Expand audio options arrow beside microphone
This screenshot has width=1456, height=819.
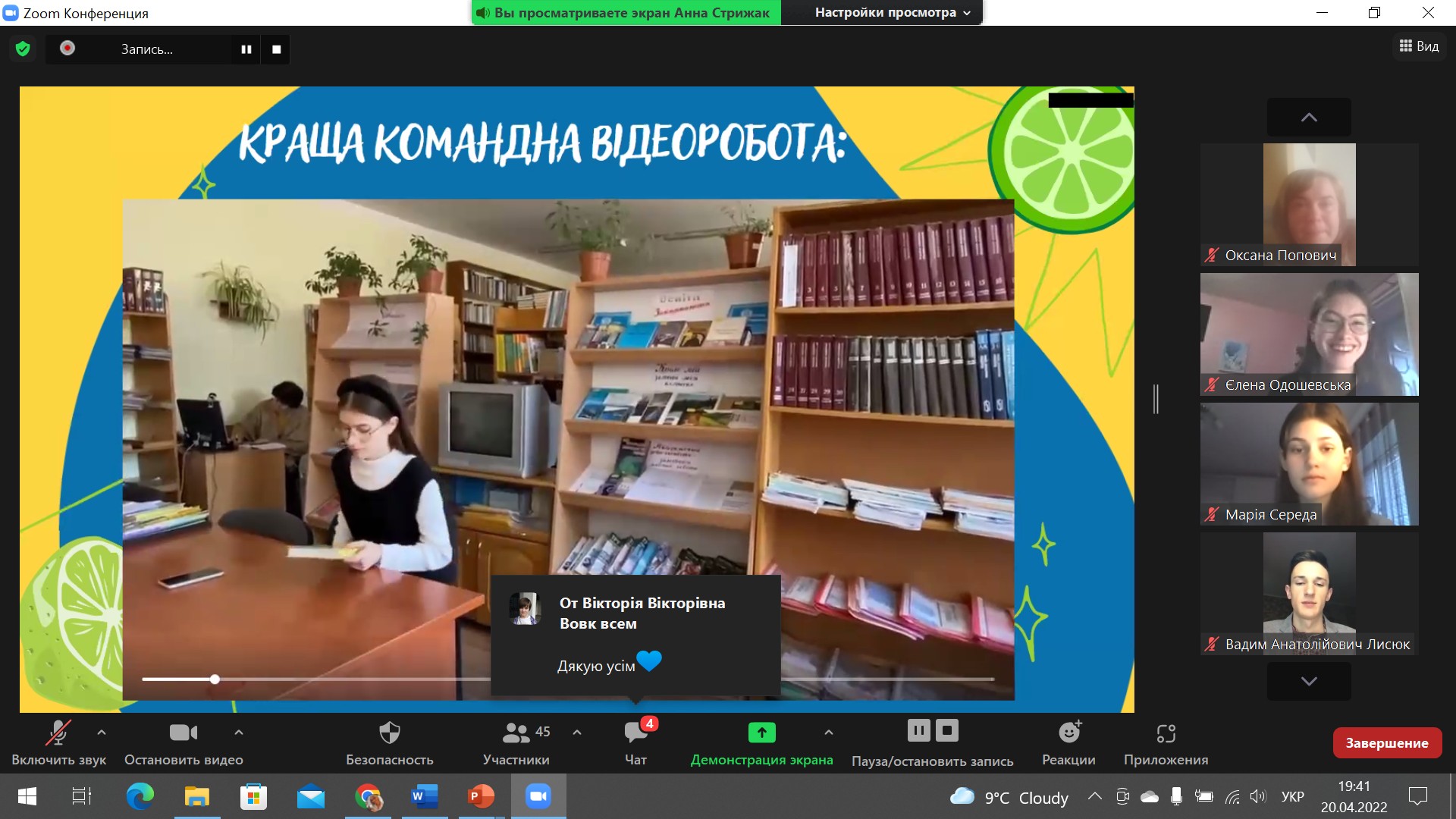coord(102,733)
